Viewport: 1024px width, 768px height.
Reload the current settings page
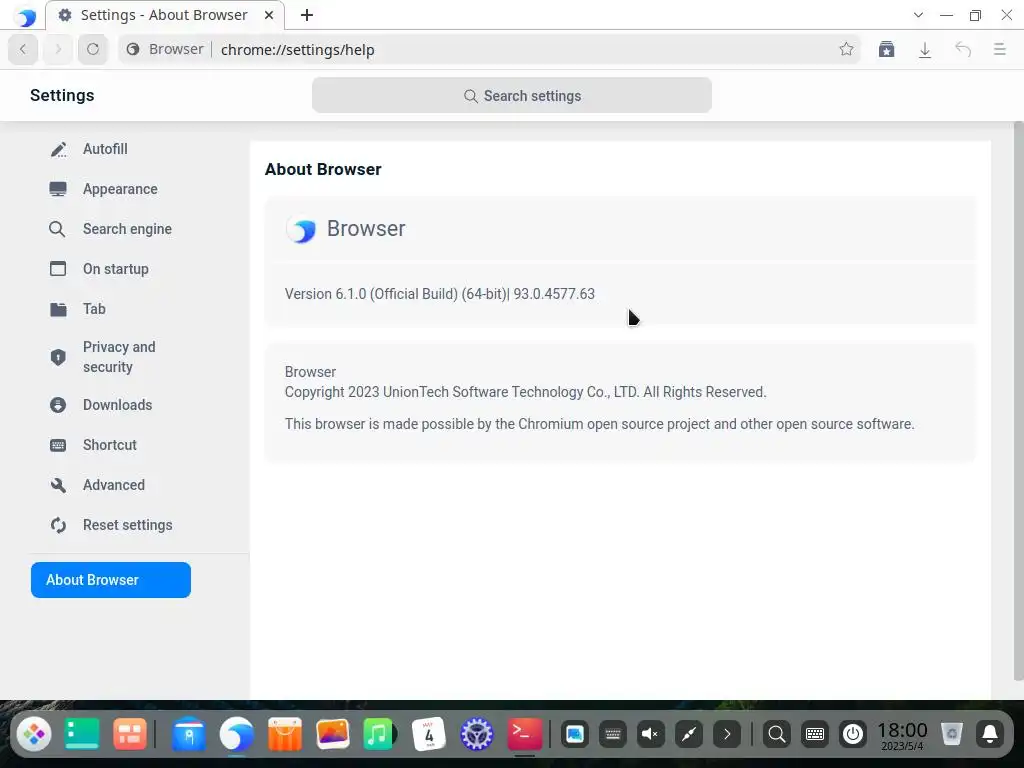[x=93, y=50]
